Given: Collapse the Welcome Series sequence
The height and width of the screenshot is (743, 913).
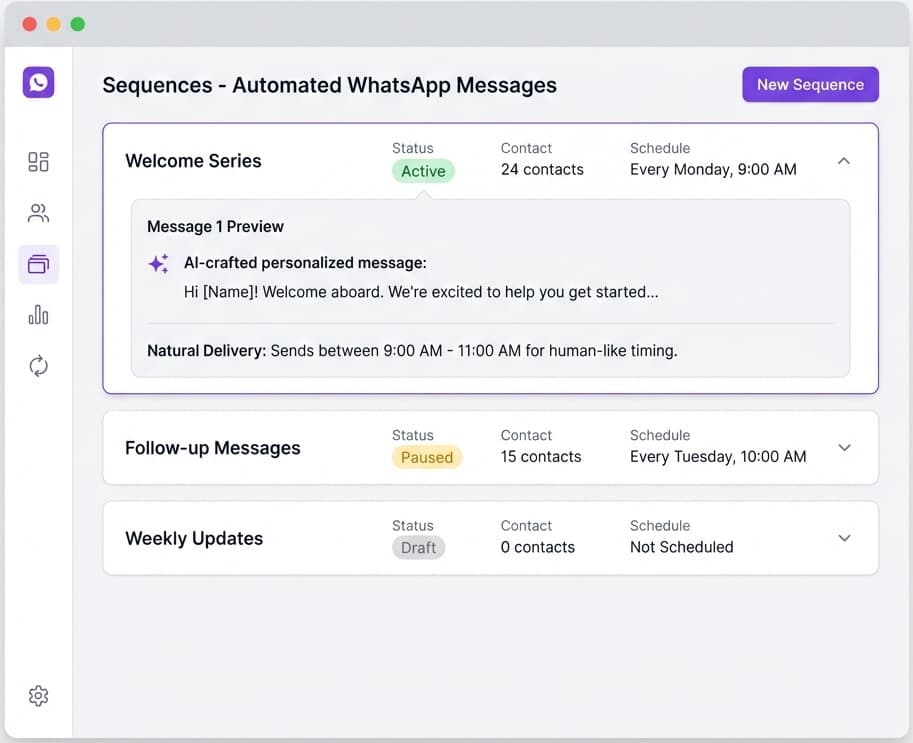Looking at the screenshot, I should click(844, 160).
